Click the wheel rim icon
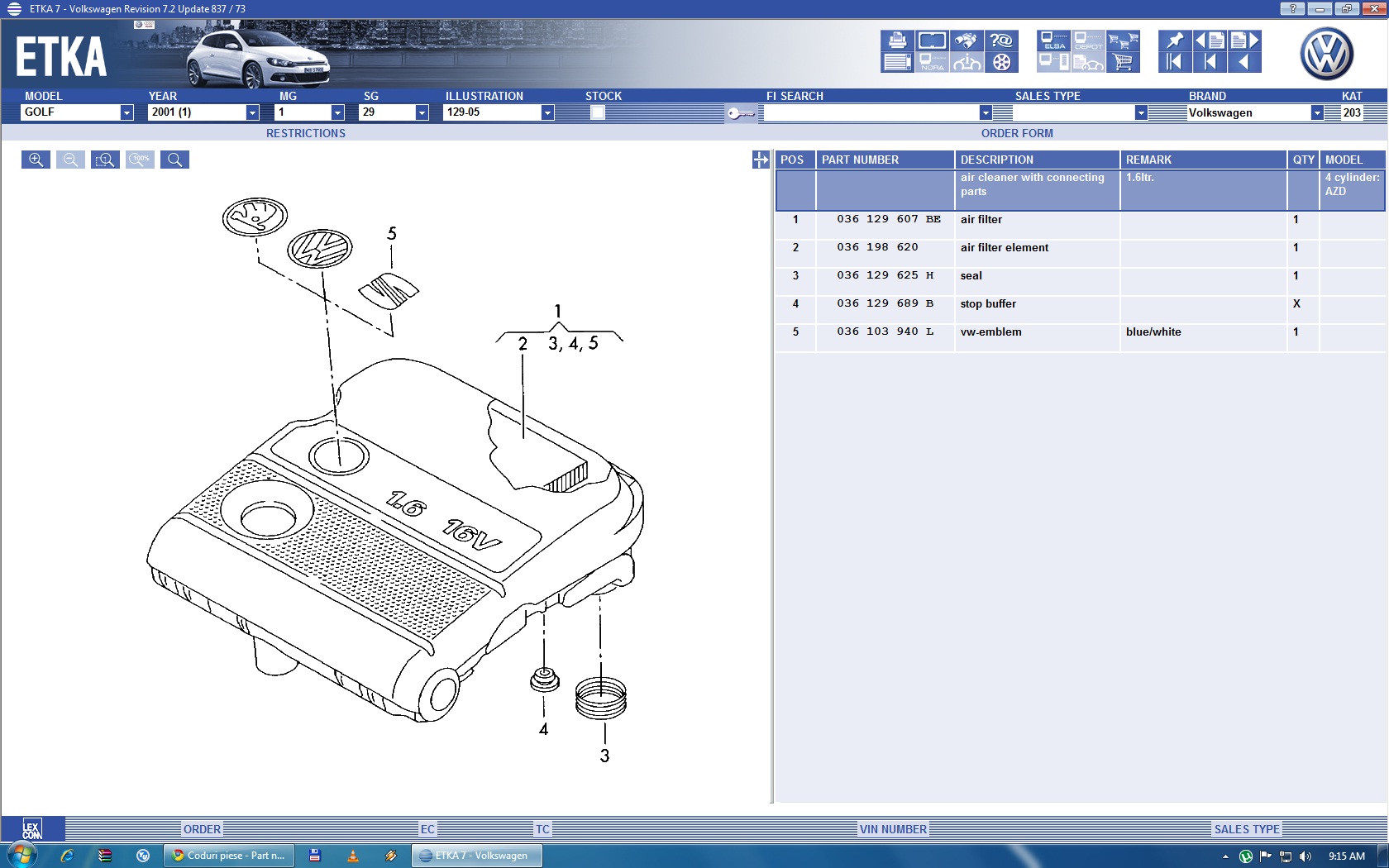The width and height of the screenshot is (1389, 868). coord(1001,62)
